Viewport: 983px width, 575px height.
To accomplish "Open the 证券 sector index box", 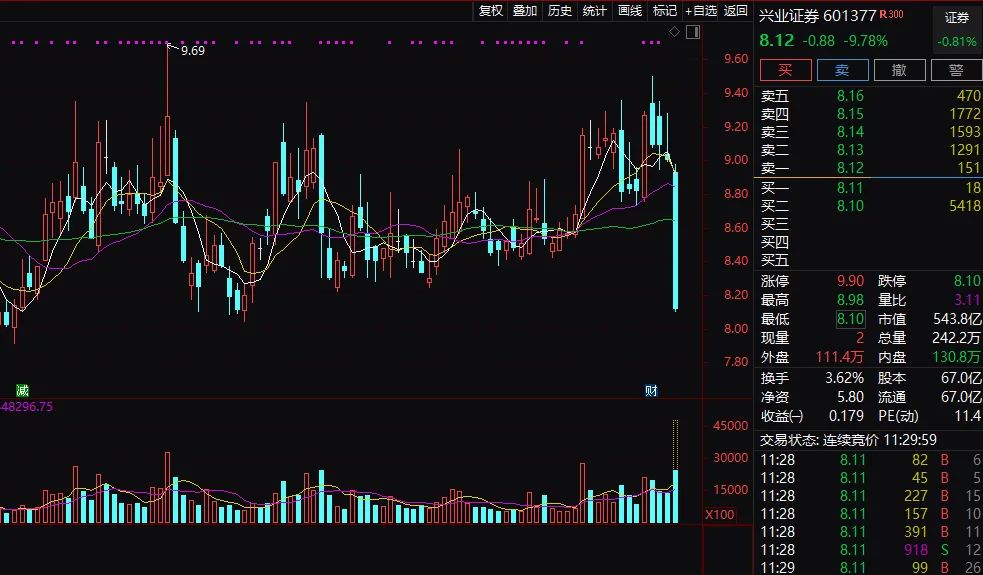I will pyautogui.click(x=957, y=30).
